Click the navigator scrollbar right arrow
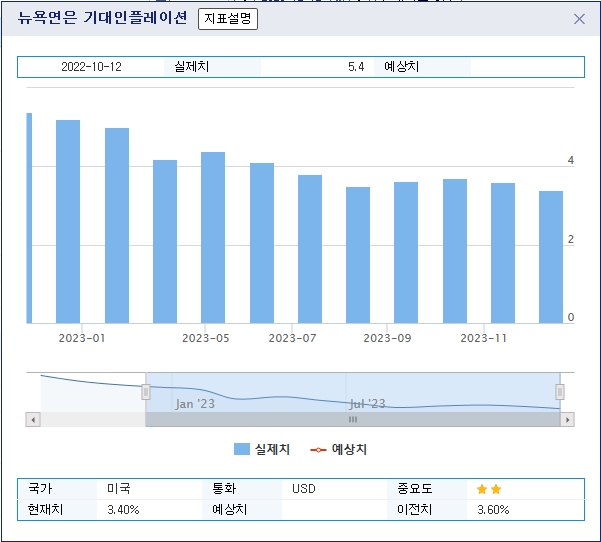 coord(567,419)
